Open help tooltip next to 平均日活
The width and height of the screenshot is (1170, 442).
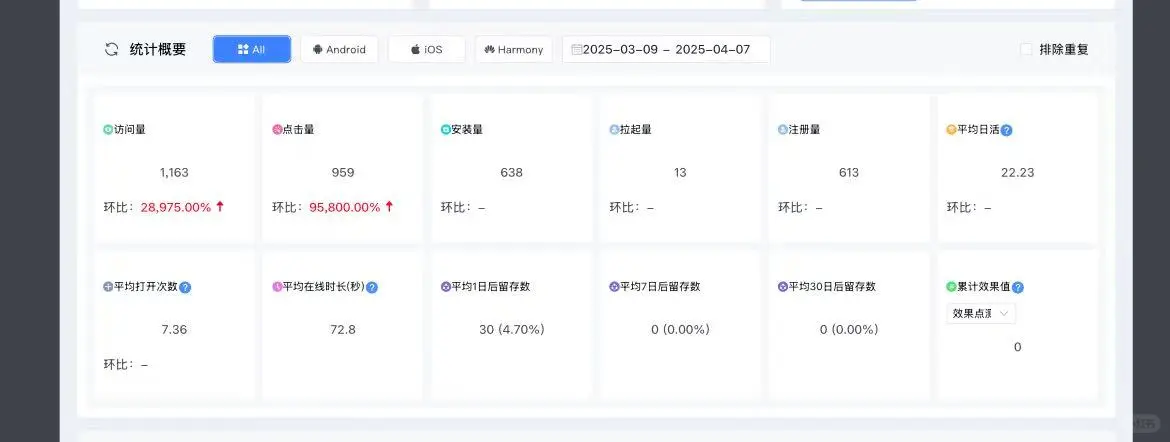(1007, 130)
